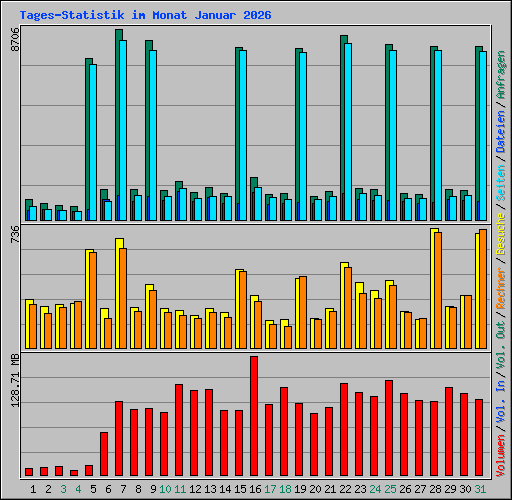Click the small red Volumen bar for day 4

tap(74, 473)
